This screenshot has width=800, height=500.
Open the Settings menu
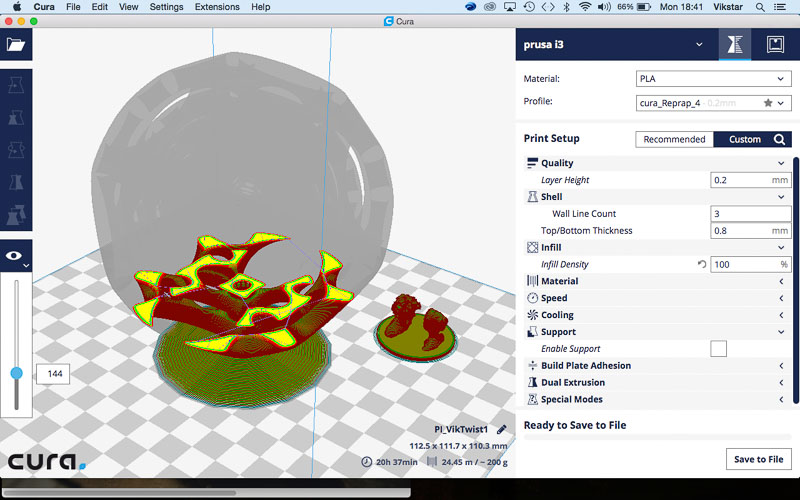(166, 7)
